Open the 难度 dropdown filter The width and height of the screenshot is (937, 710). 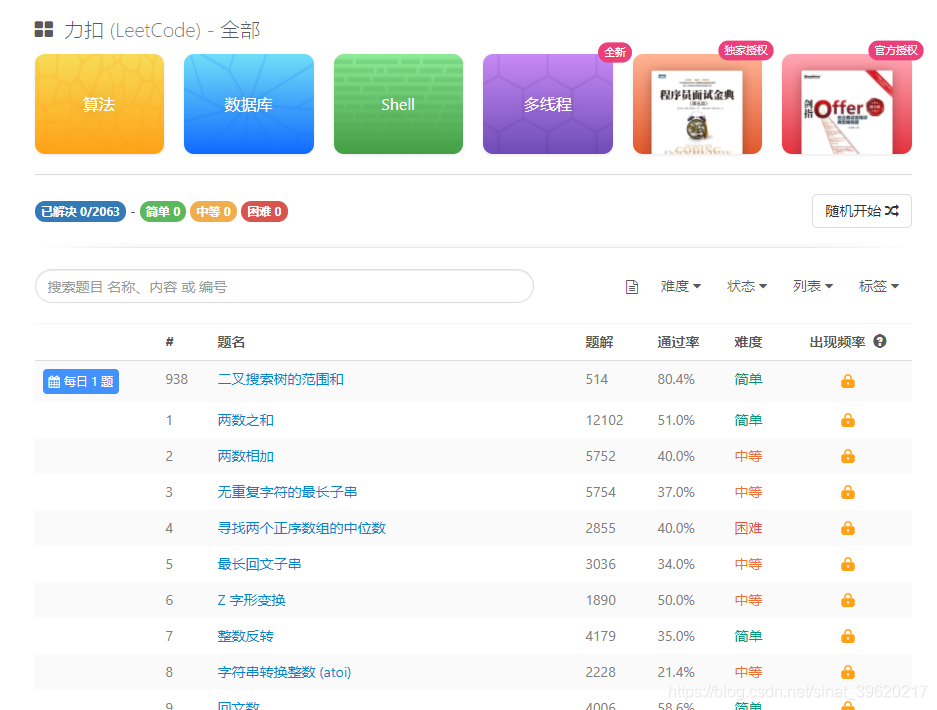(681, 286)
